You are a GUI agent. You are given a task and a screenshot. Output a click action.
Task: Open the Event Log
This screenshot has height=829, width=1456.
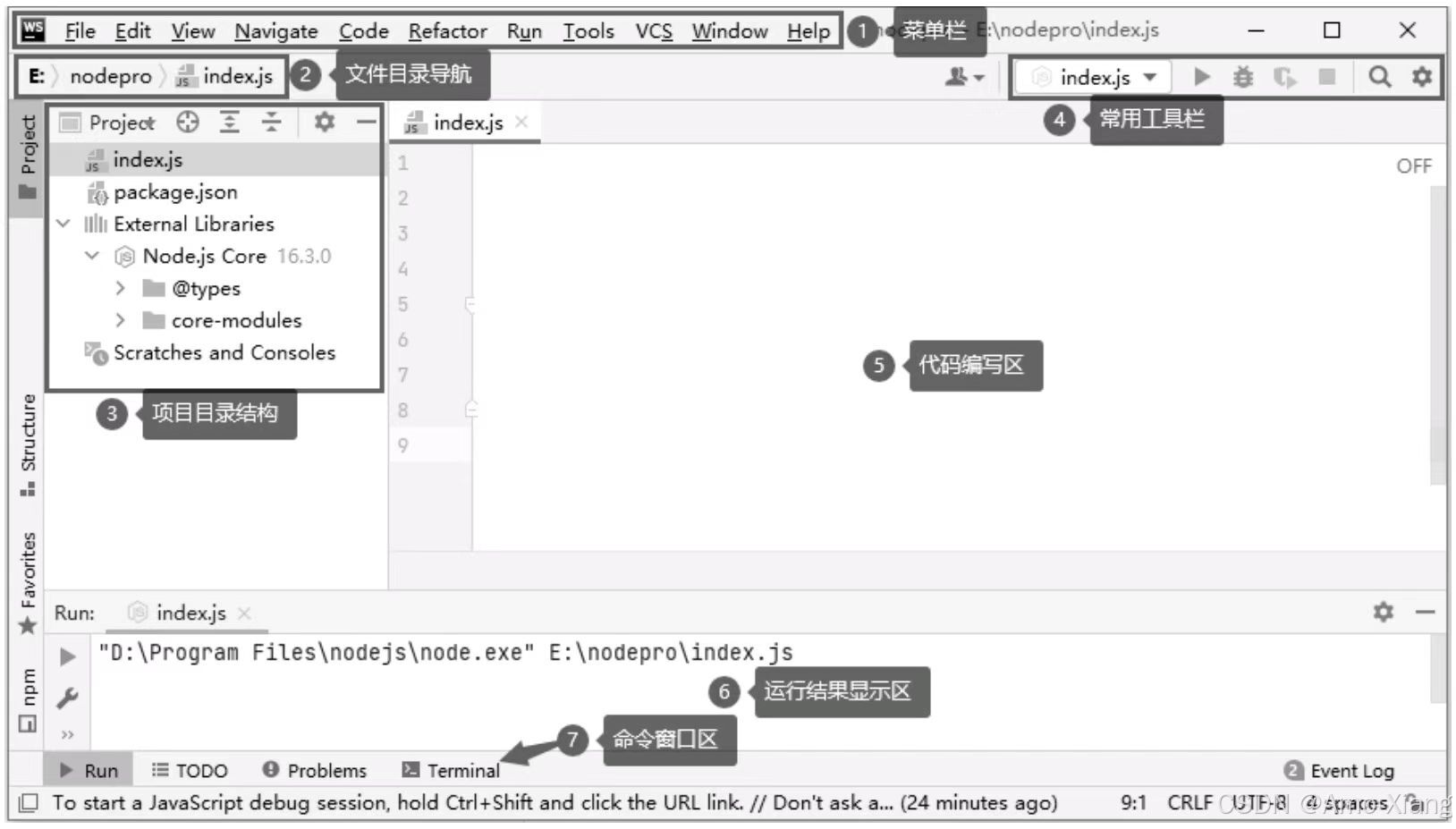[1339, 770]
